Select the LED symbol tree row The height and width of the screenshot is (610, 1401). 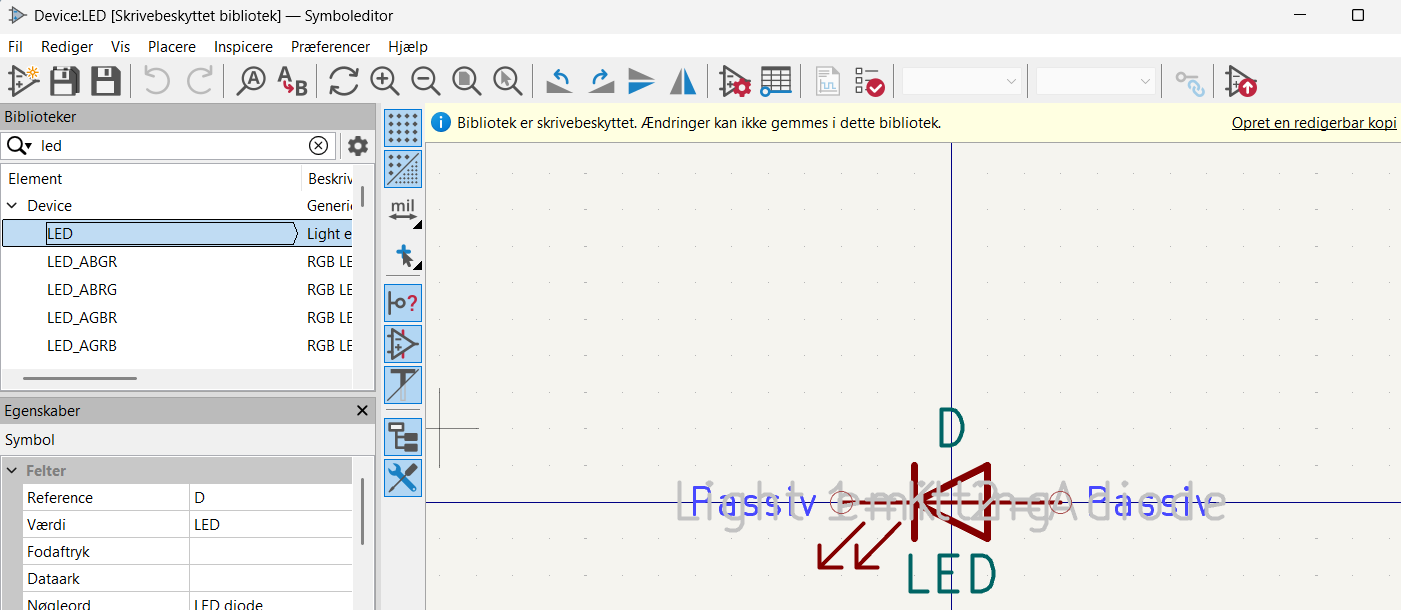tap(176, 234)
